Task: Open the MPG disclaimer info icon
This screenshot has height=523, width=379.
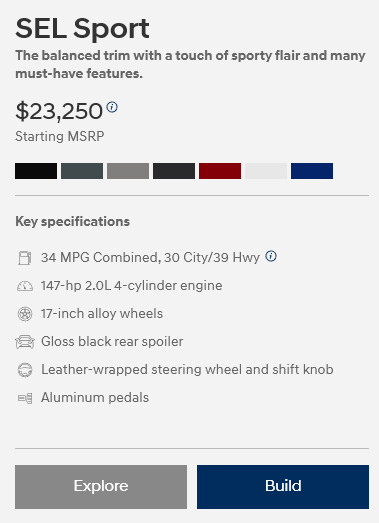Action: pos(271,256)
